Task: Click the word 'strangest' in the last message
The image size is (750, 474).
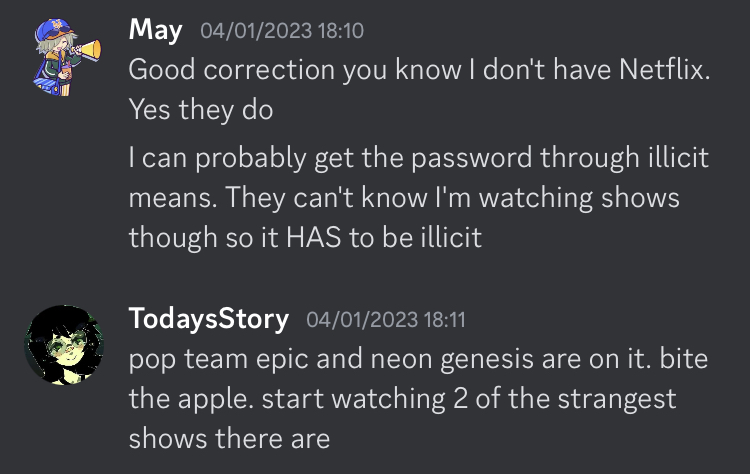Action: point(617,399)
